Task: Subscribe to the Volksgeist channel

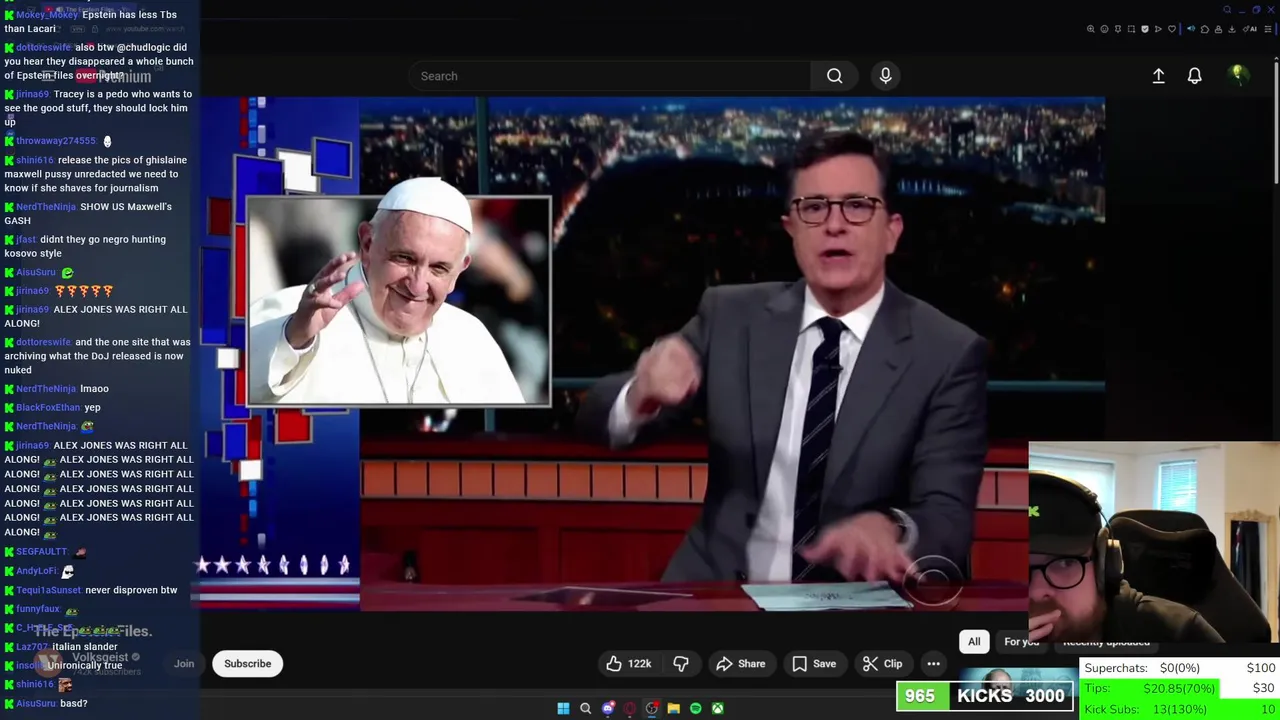Action: 248,664
